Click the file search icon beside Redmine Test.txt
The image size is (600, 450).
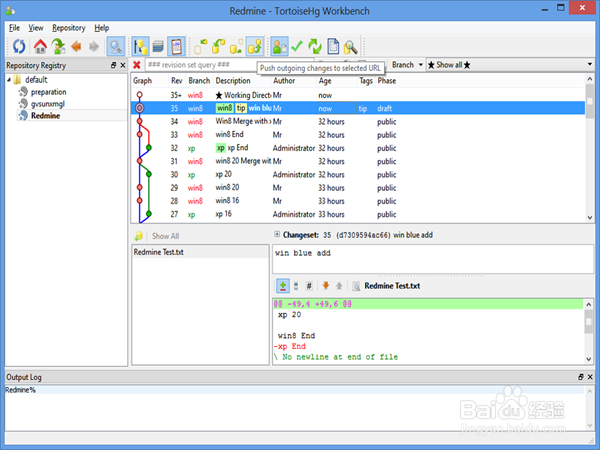pos(356,286)
